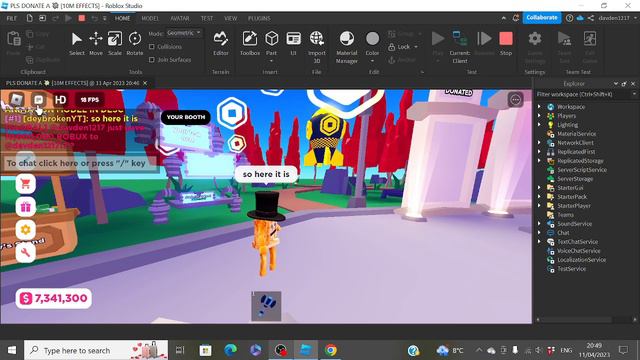Open Google Chrome from taskbar
This screenshot has width=640, height=360.
[x=331, y=350]
